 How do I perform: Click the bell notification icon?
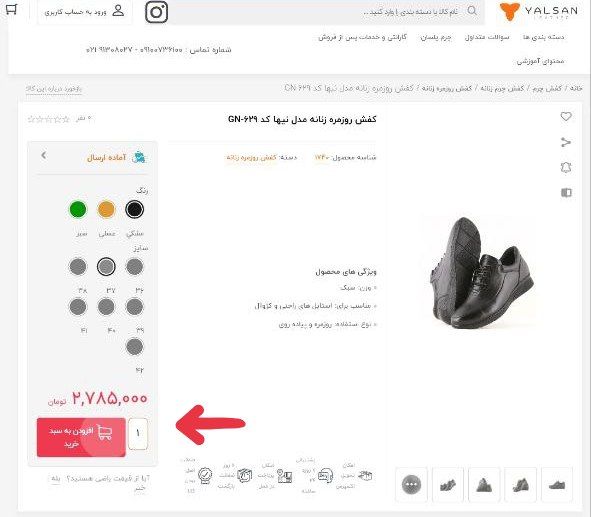coord(566,168)
